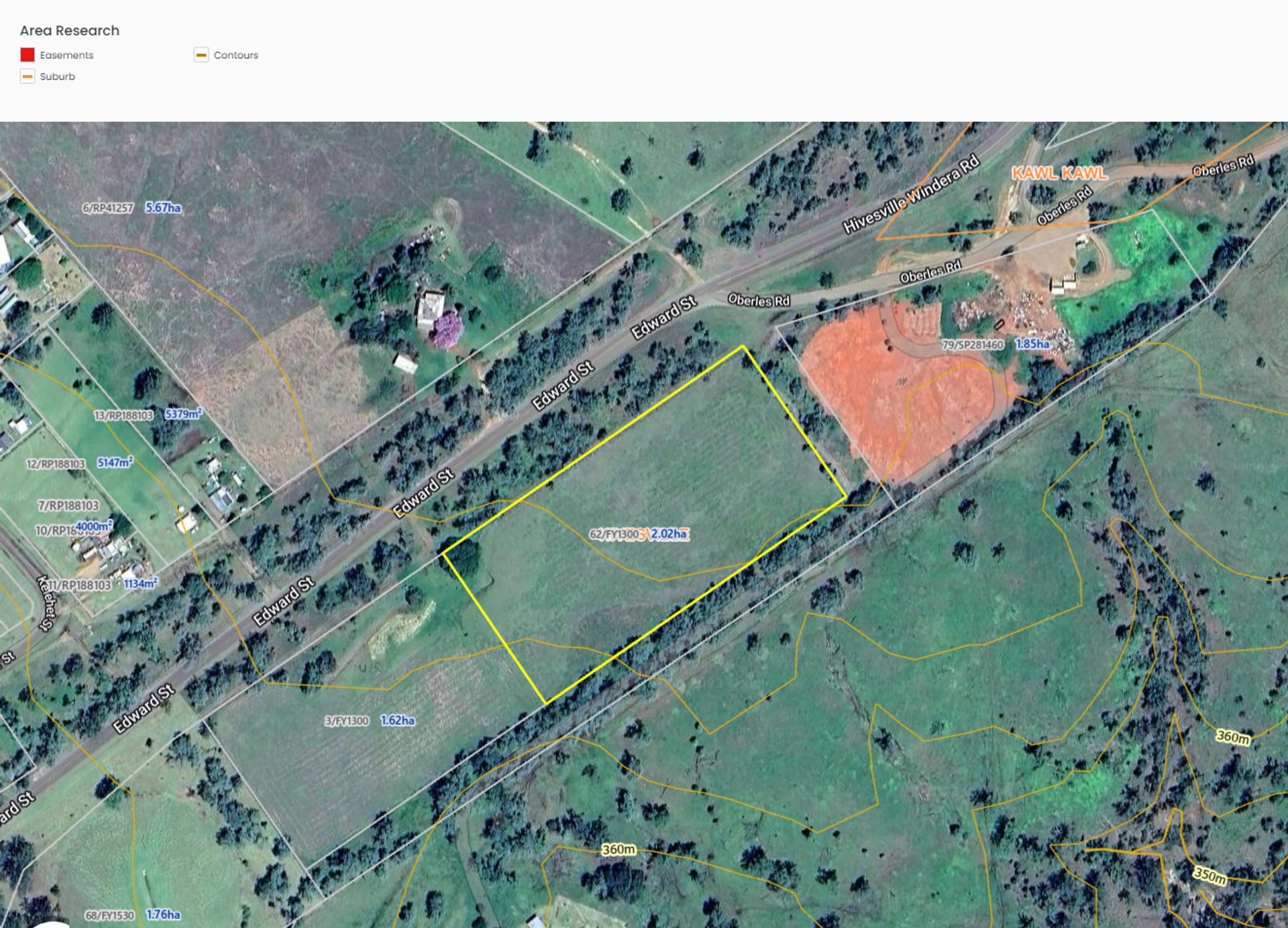The height and width of the screenshot is (928, 1288).
Task: Select lot 62/FY1300 label in highlighted parcel
Action: pyautogui.click(x=613, y=534)
